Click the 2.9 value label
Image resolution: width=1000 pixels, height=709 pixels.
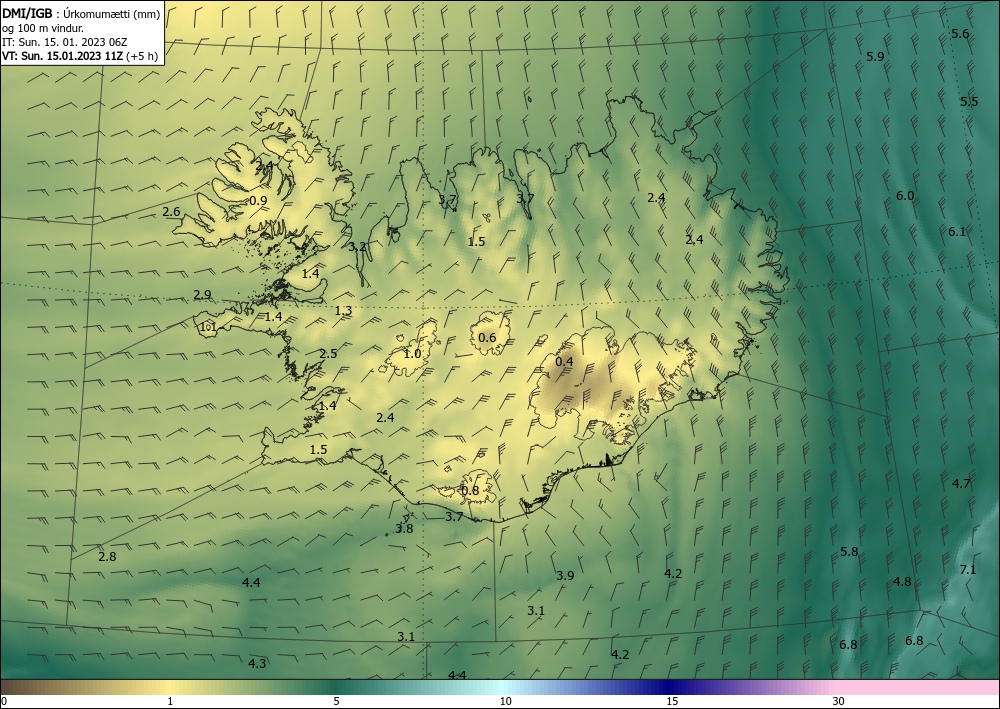(202, 295)
